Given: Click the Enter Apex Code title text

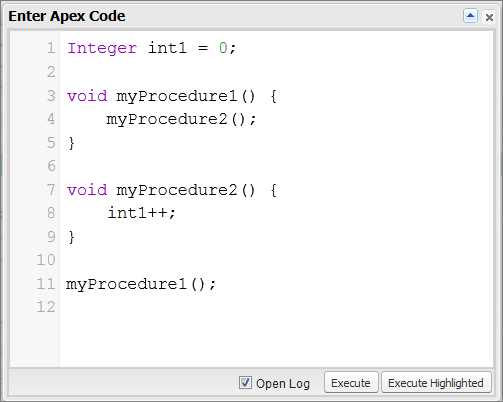Looking at the screenshot, I should [67, 16].
